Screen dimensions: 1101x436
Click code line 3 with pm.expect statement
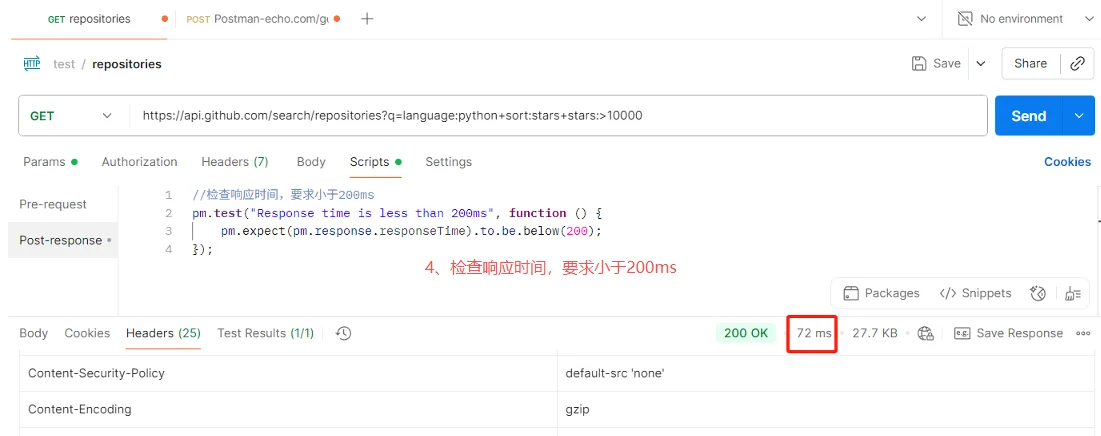tap(411, 231)
